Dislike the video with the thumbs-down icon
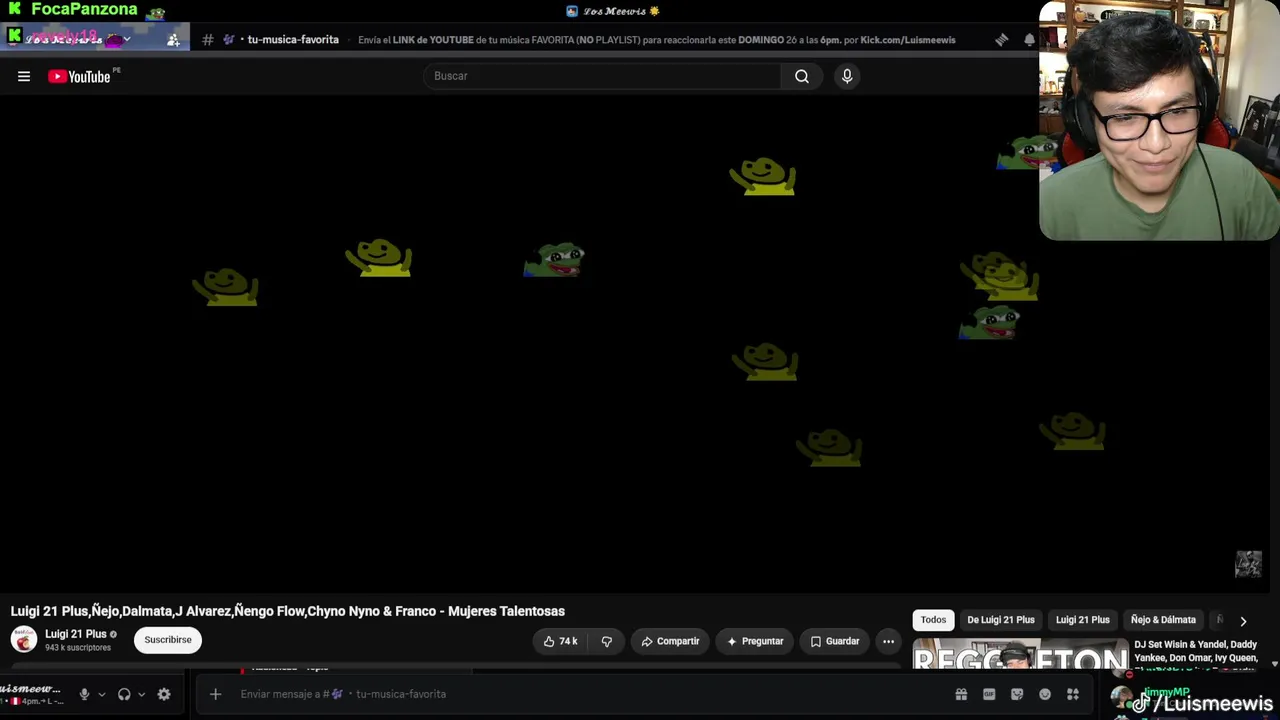 [x=606, y=641]
